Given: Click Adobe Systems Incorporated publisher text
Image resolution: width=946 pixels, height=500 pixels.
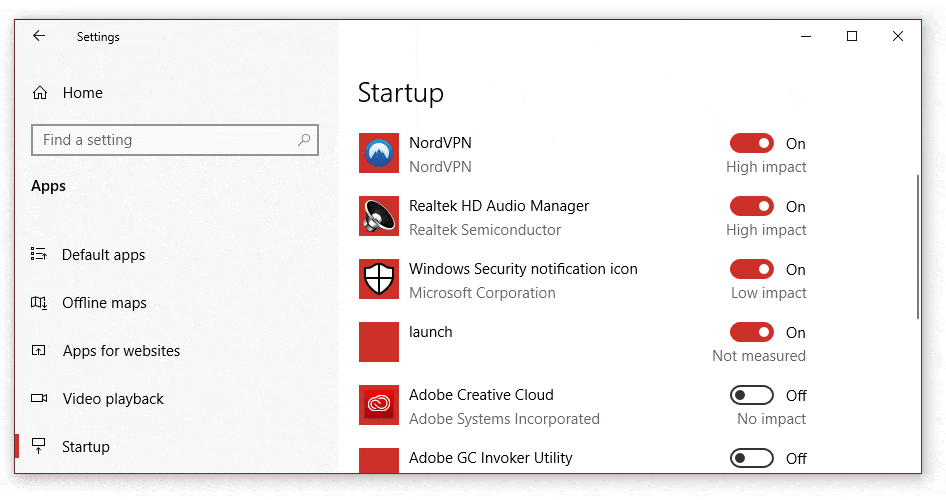Looking at the screenshot, I should click(504, 419).
